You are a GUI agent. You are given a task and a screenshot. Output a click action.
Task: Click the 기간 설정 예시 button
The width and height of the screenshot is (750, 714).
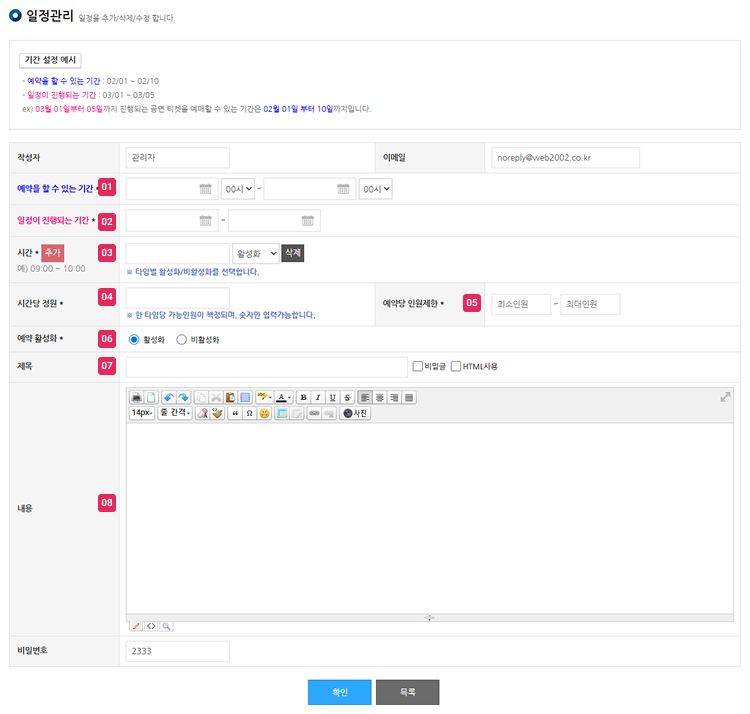(x=50, y=60)
